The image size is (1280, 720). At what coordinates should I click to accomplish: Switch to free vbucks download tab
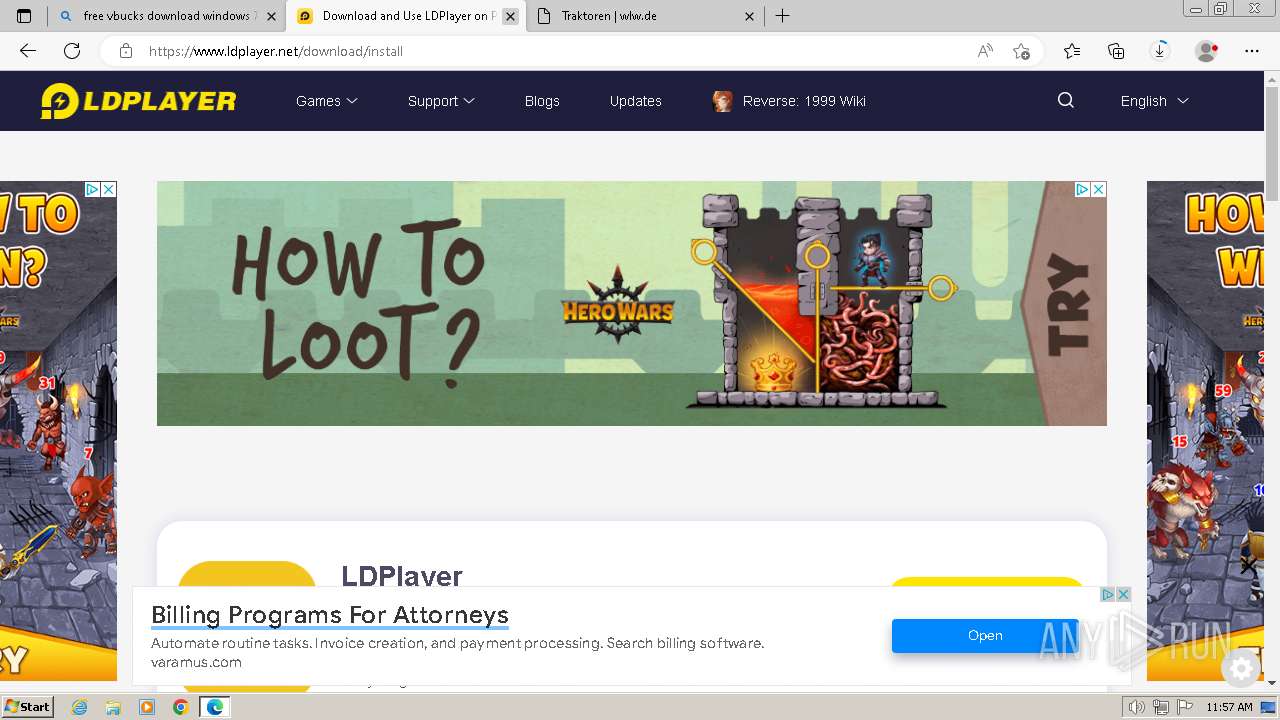165,16
